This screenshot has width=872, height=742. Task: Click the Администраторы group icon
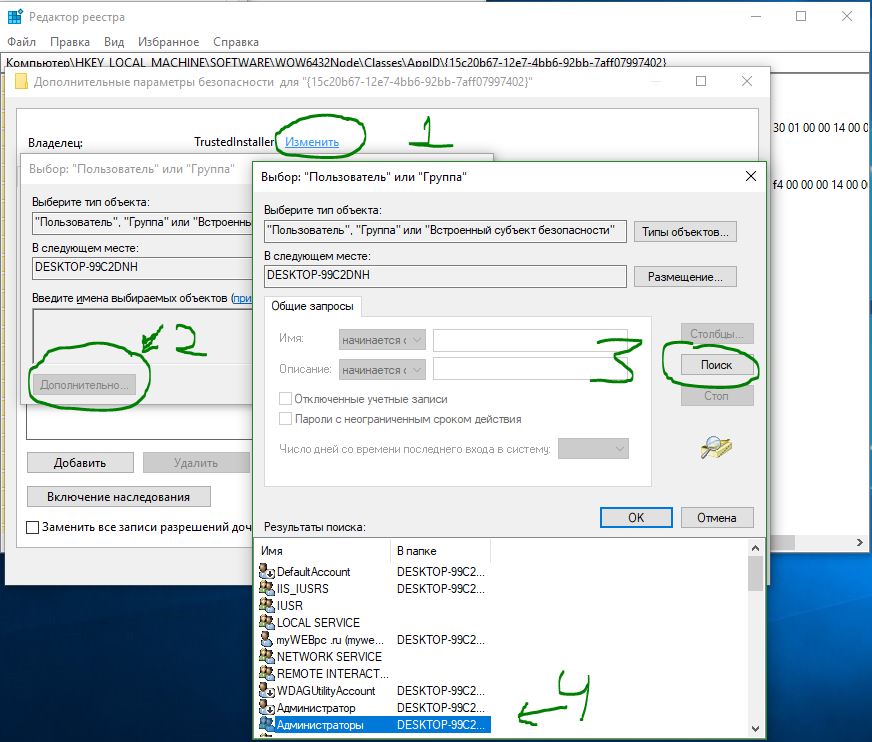coord(267,724)
